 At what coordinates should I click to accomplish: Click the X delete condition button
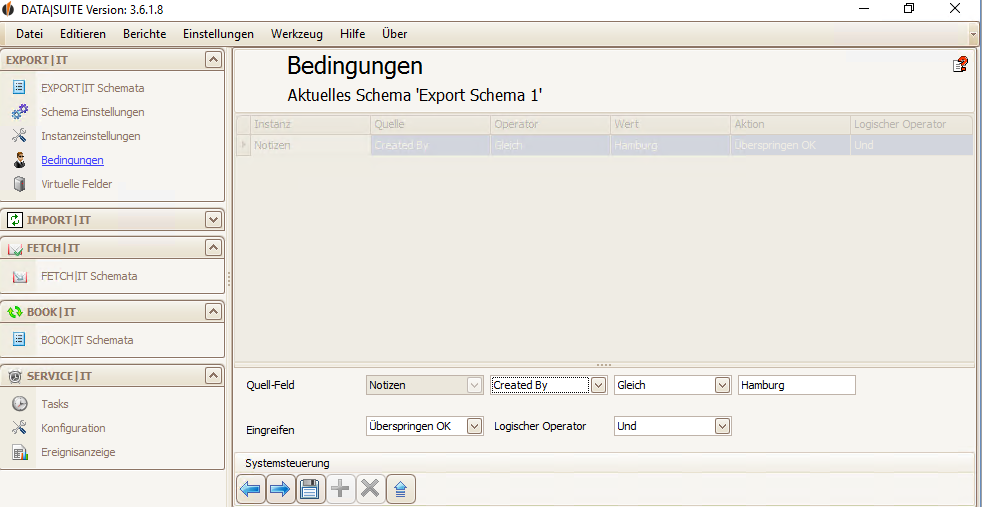click(370, 489)
